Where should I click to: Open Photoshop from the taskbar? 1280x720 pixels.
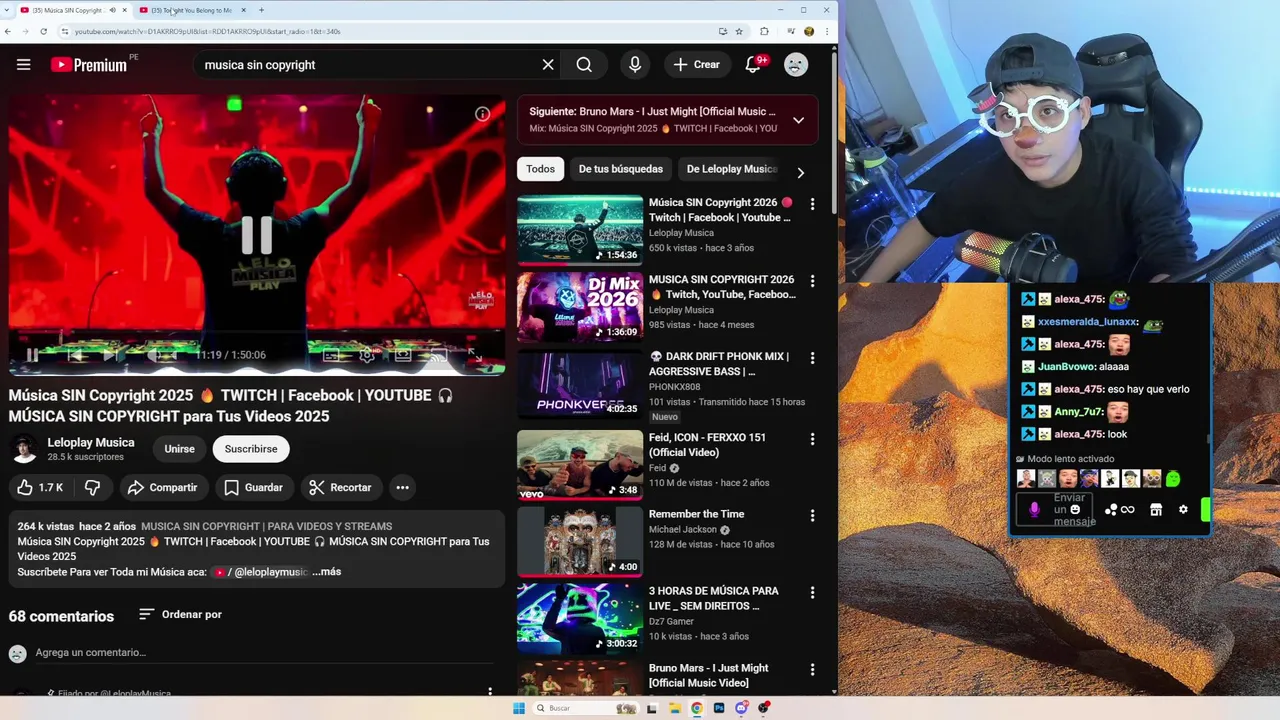coord(719,708)
